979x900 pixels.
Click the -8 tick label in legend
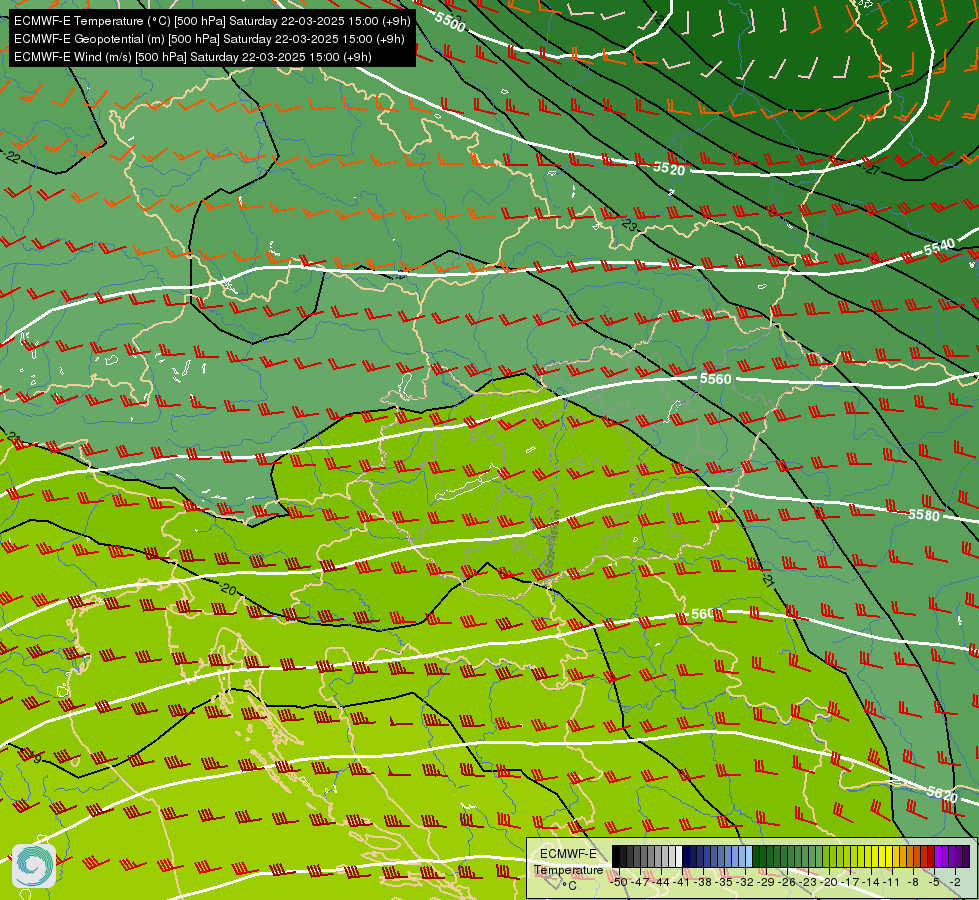click(x=913, y=882)
